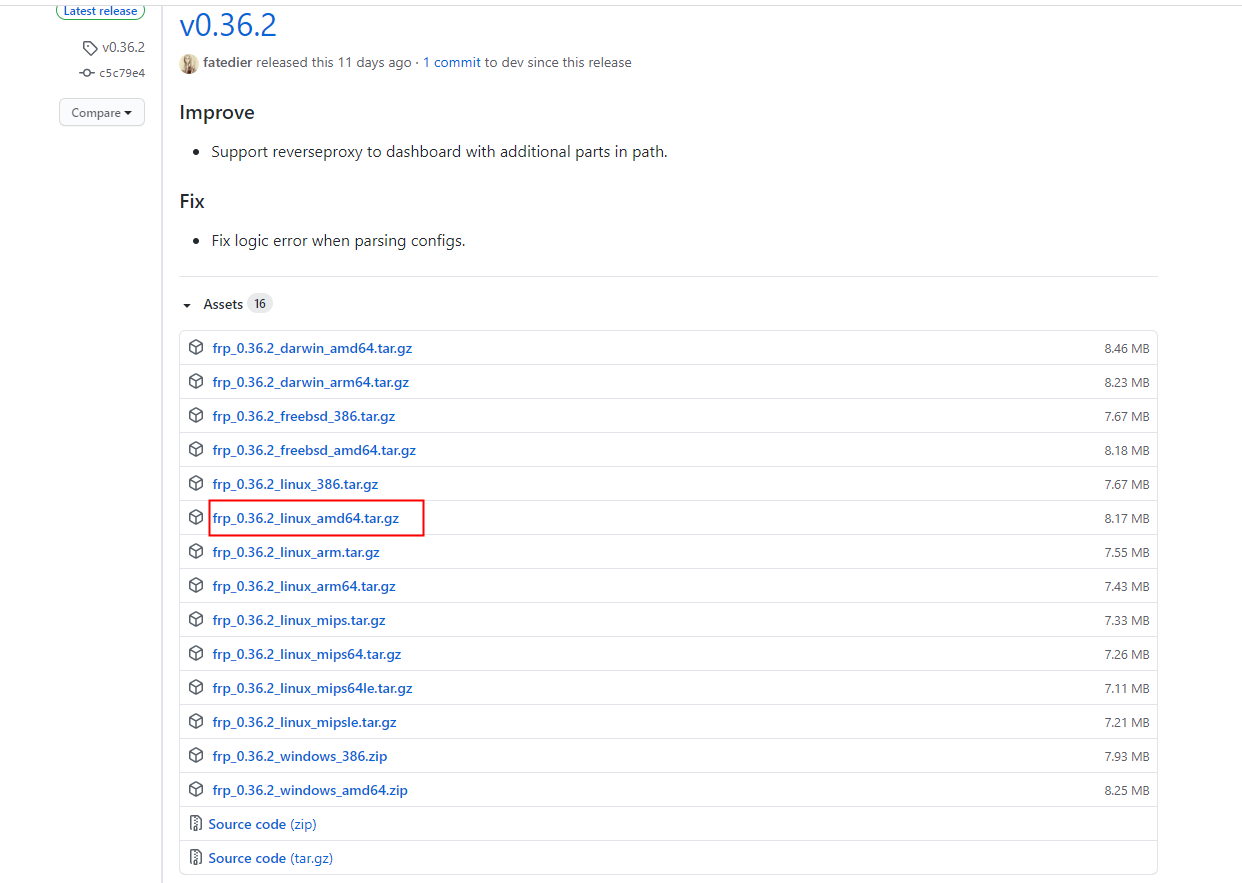The height and width of the screenshot is (883, 1242).
Task: Click zip file icon beside Source code (zip)
Action: click(x=195, y=824)
